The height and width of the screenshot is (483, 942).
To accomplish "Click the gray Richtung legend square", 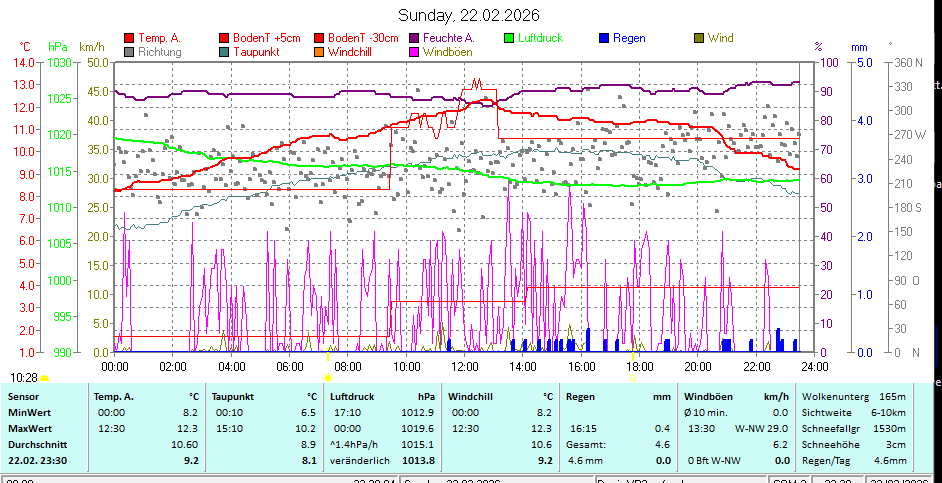I will (x=129, y=51).
